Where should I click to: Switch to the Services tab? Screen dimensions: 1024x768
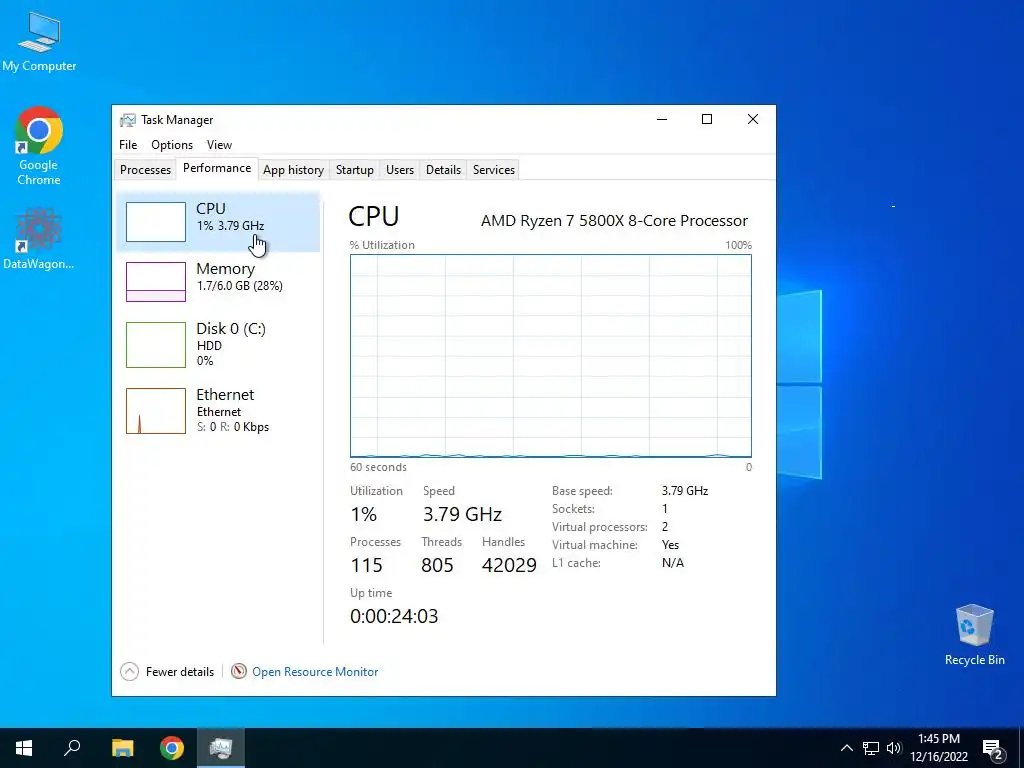(x=494, y=170)
